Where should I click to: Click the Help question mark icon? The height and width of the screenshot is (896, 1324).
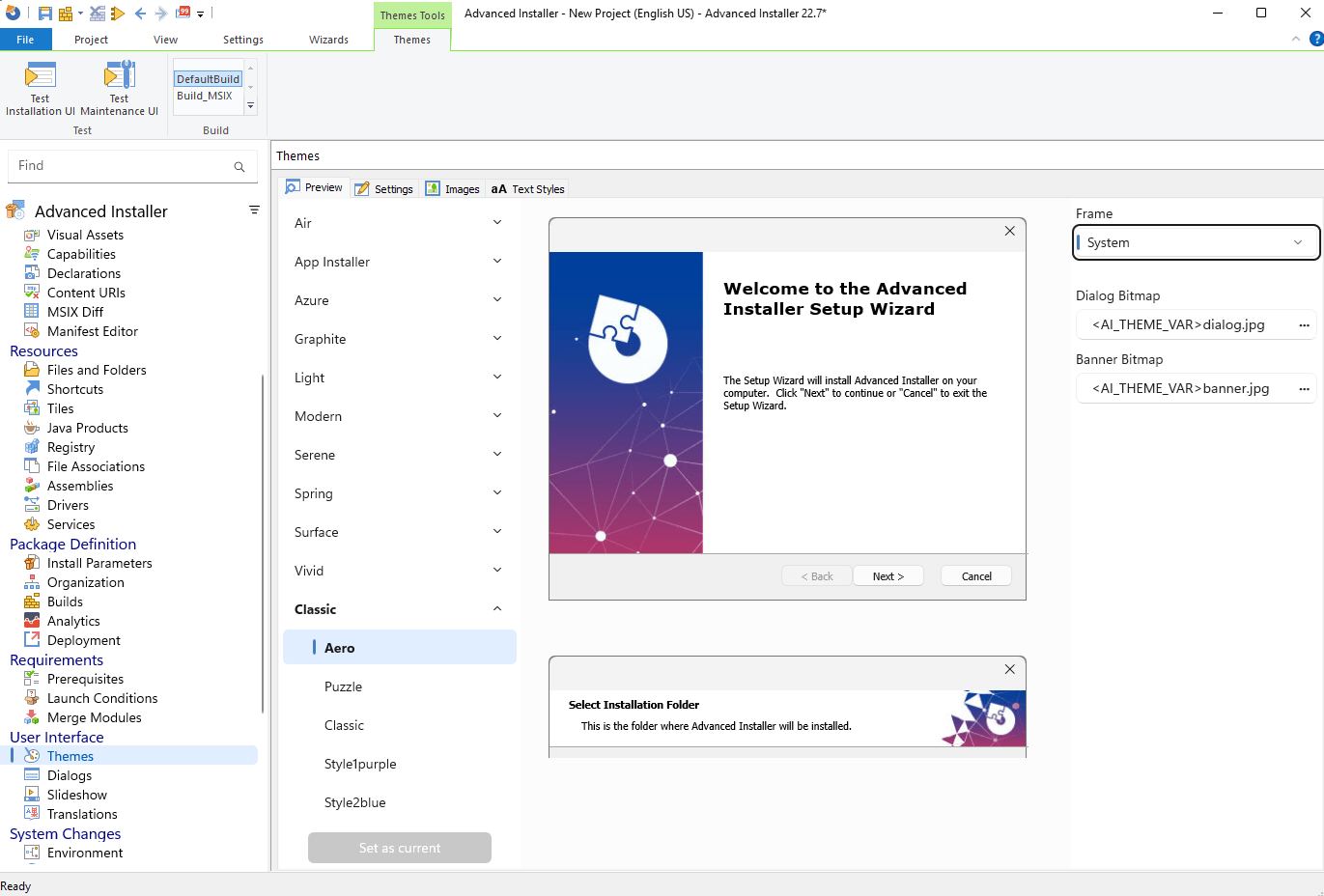point(1315,39)
